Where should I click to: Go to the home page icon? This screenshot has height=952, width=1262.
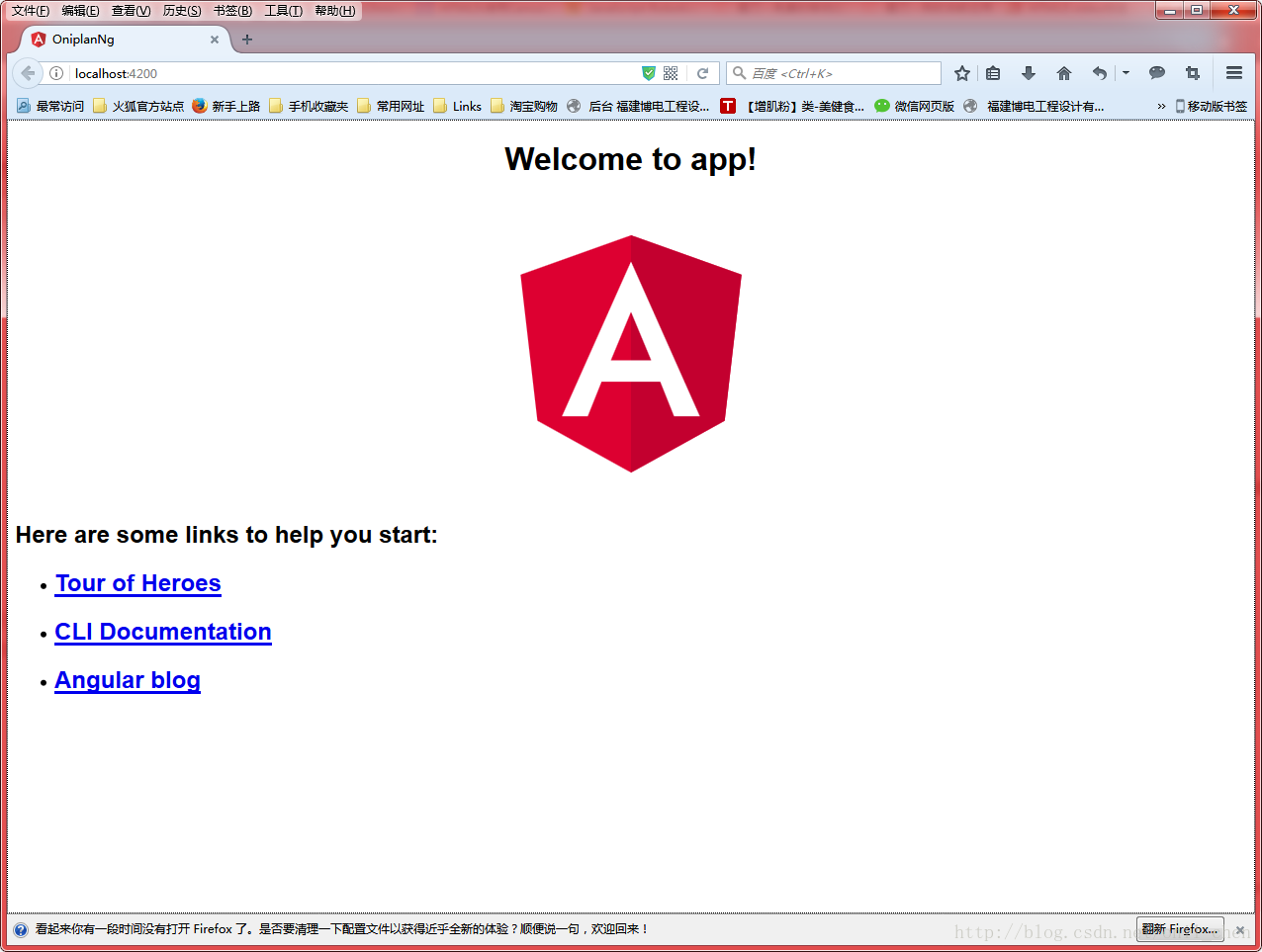coord(1064,73)
